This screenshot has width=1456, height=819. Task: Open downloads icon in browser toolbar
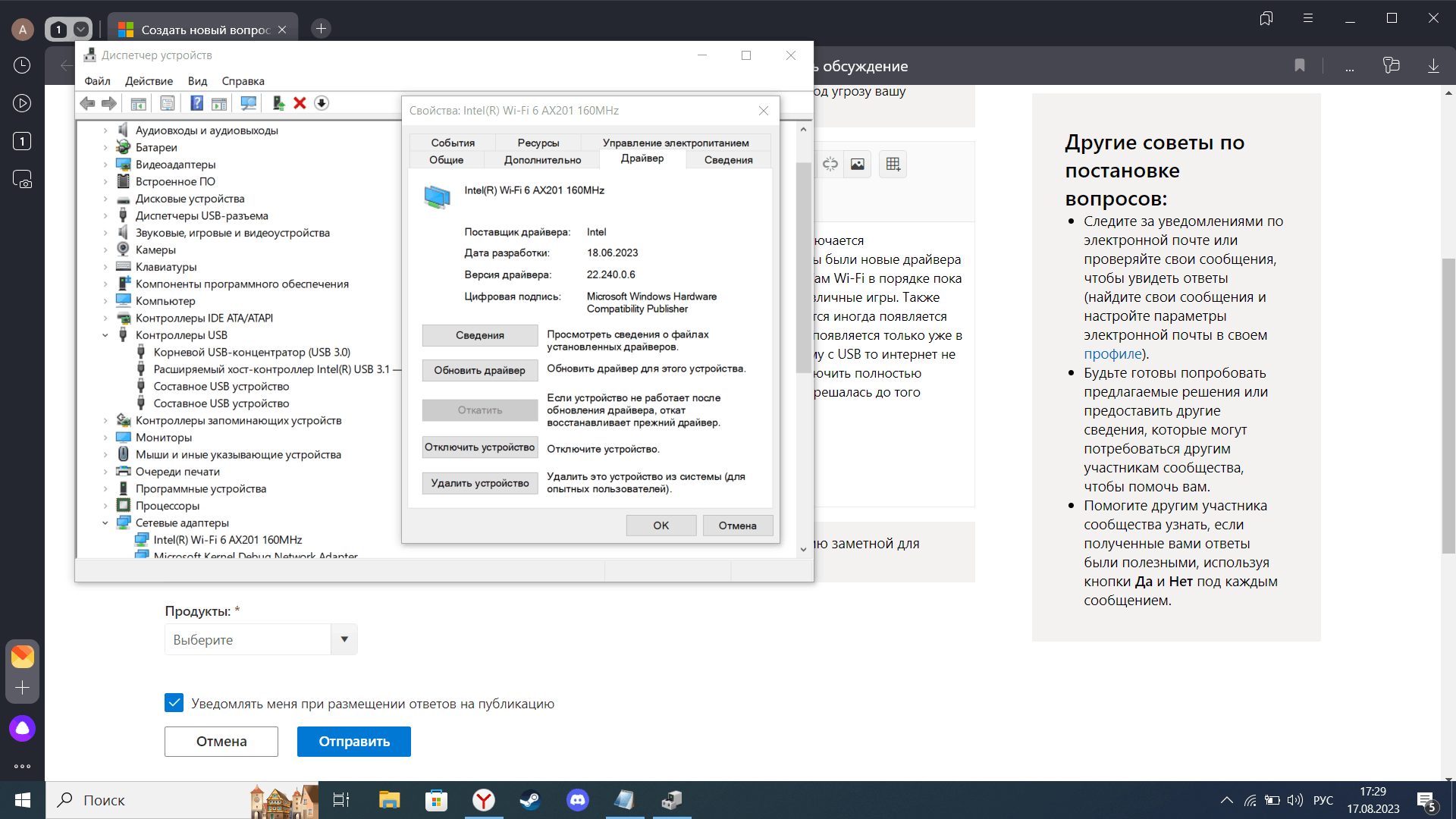(x=1433, y=66)
